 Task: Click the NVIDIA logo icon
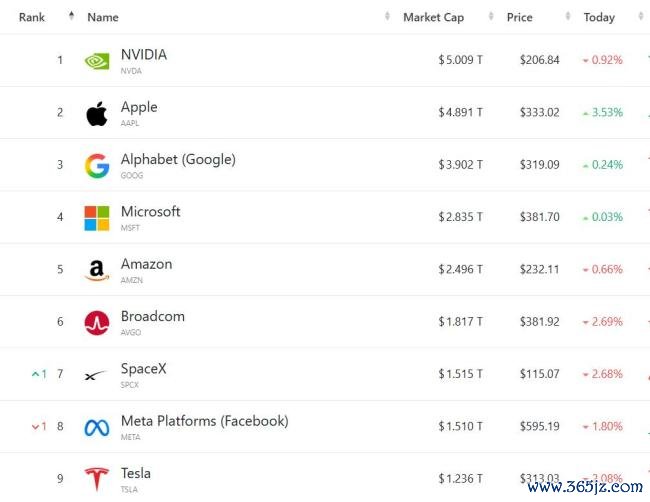click(97, 61)
